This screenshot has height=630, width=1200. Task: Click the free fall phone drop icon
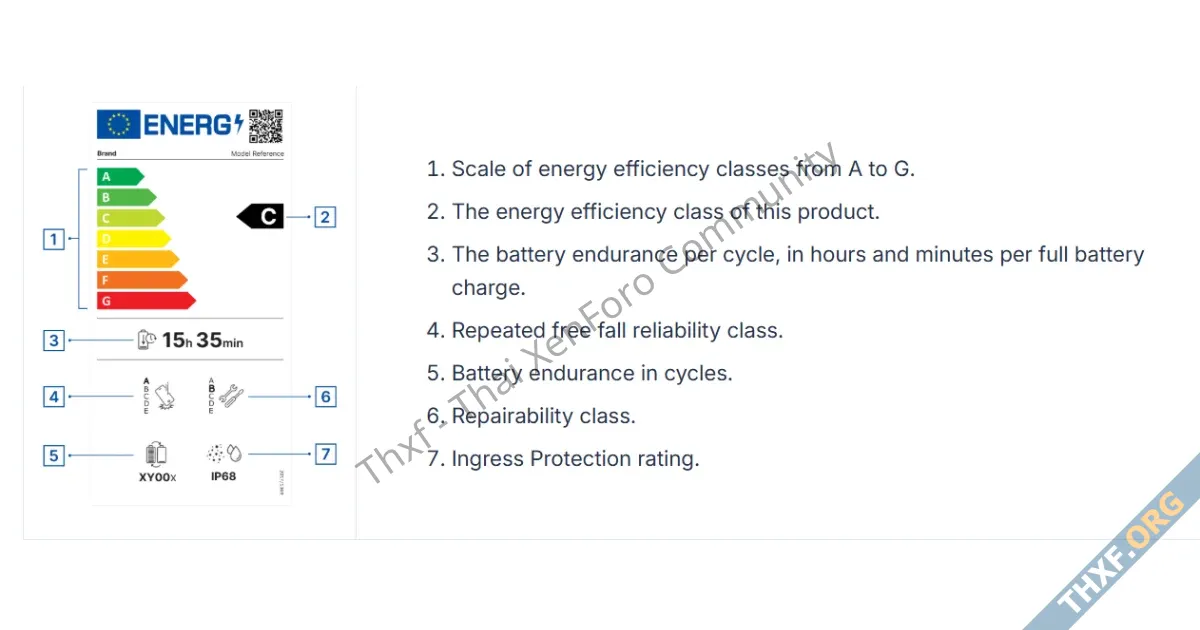(165, 395)
